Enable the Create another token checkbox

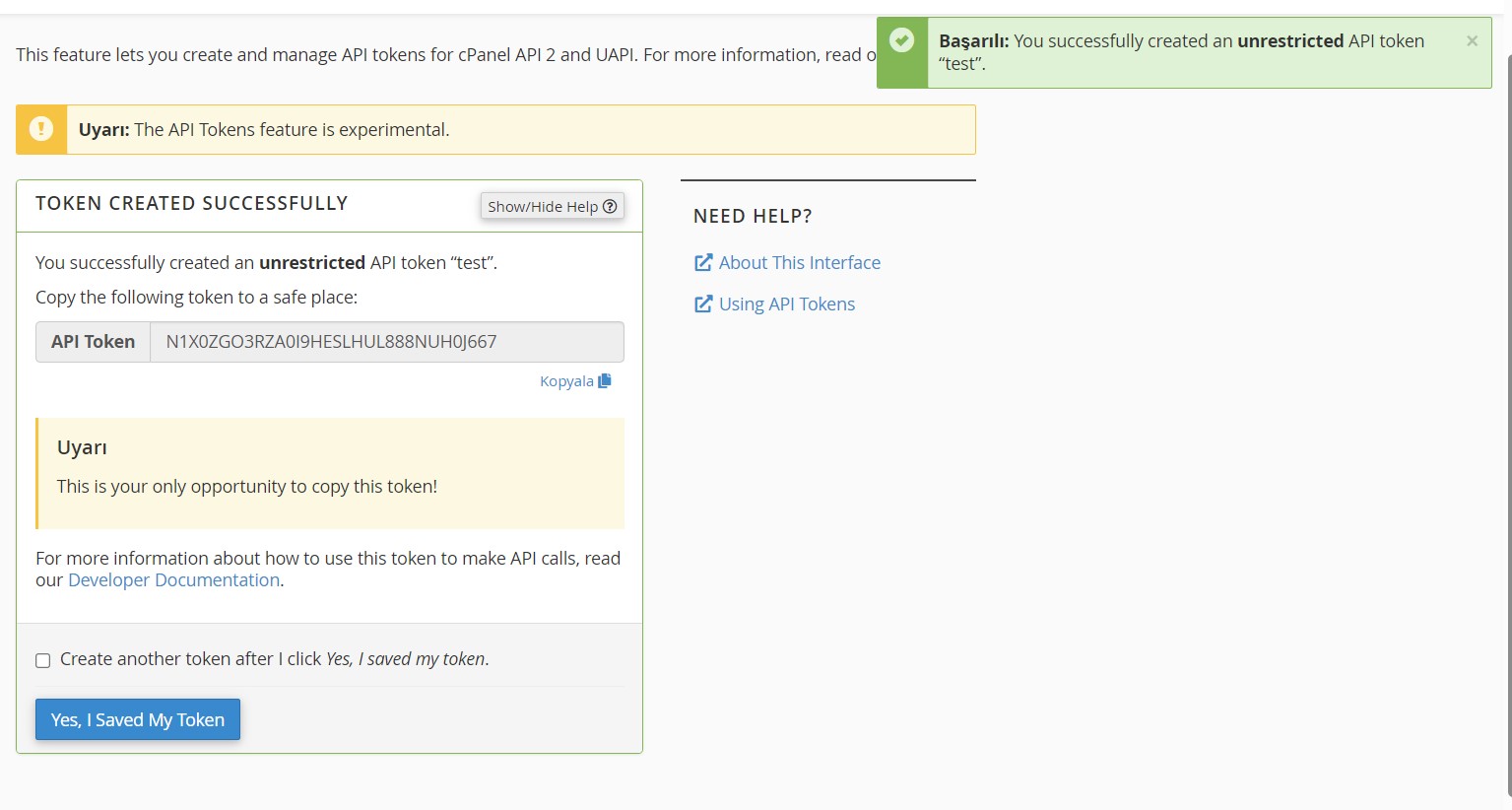43,660
